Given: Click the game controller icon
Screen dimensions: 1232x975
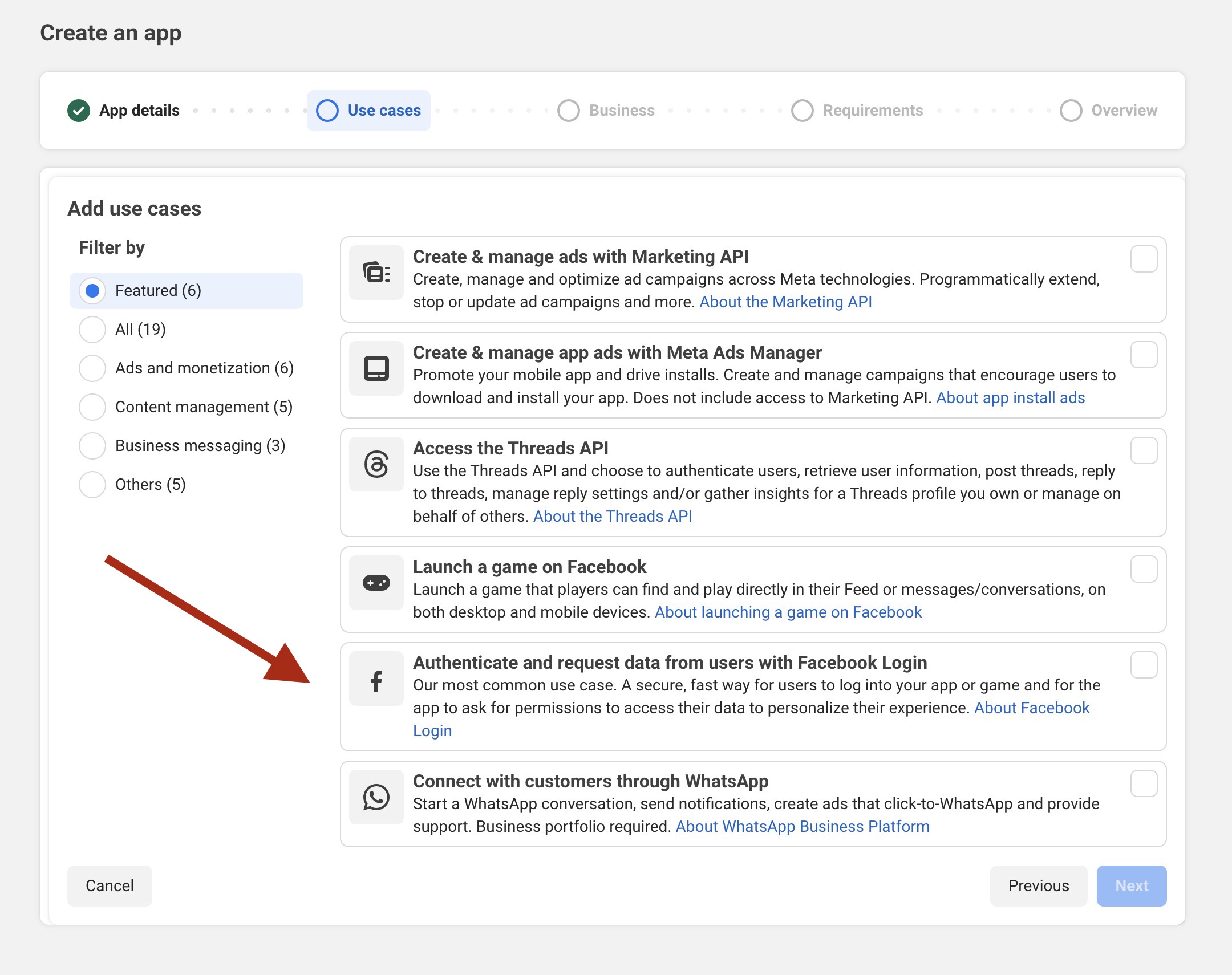Looking at the screenshot, I should click(x=376, y=583).
